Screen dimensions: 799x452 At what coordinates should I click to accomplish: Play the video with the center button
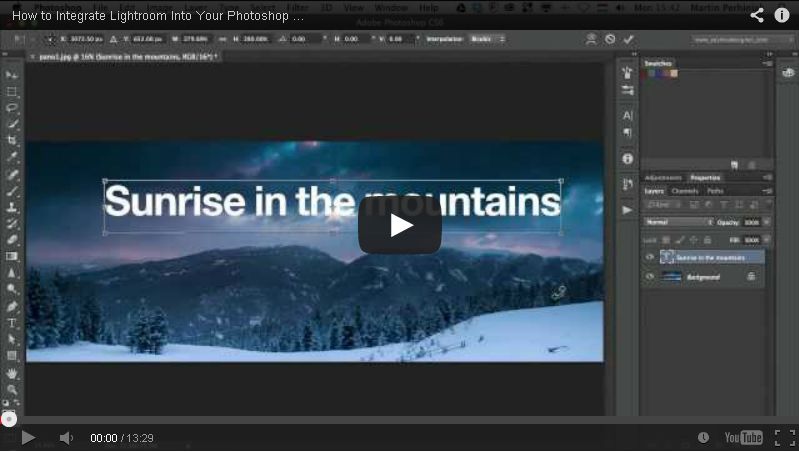(x=400, y=225)
